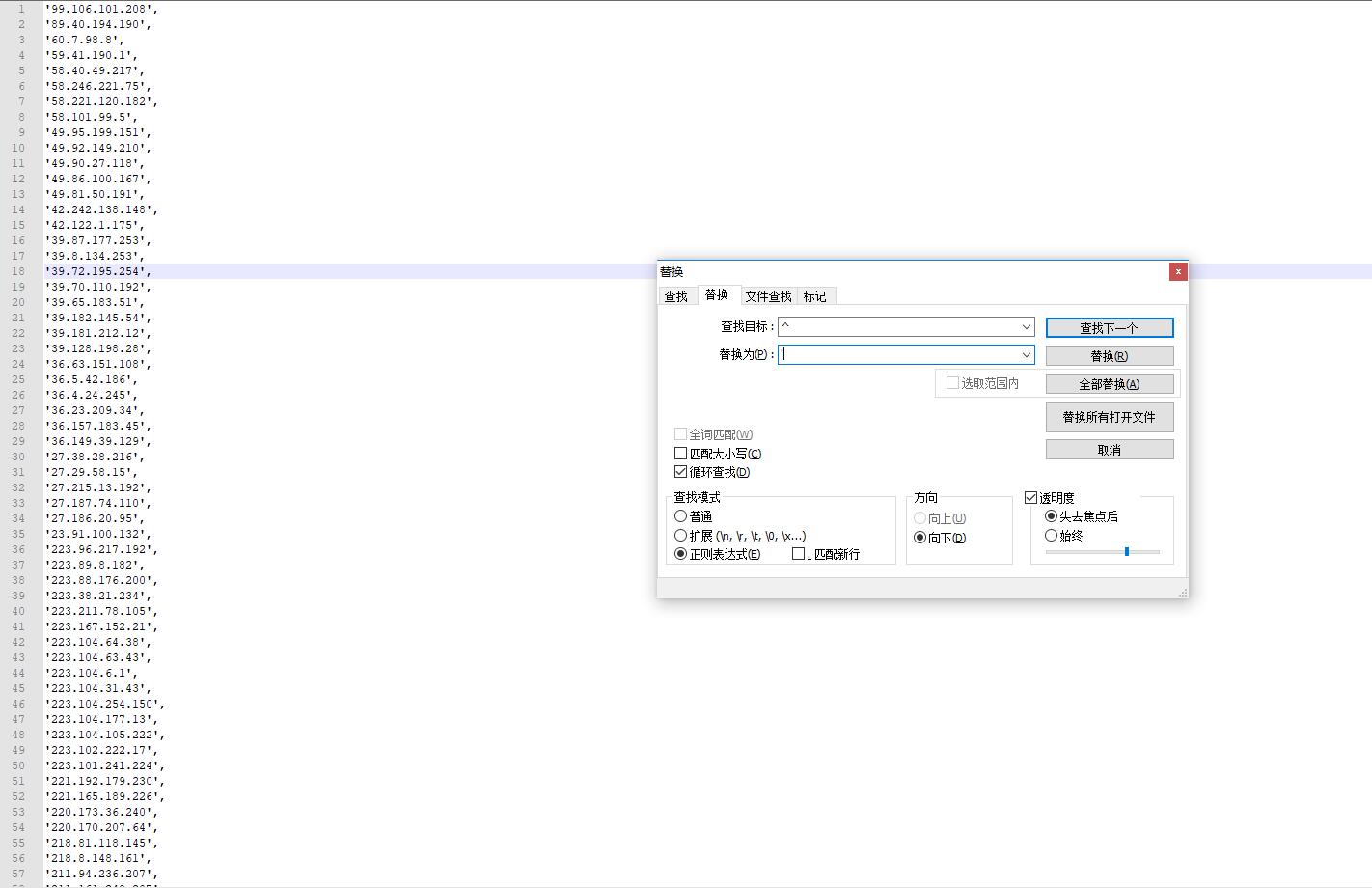
Task: Open the 文件查找 tab
Action: (x=768, y=296)
